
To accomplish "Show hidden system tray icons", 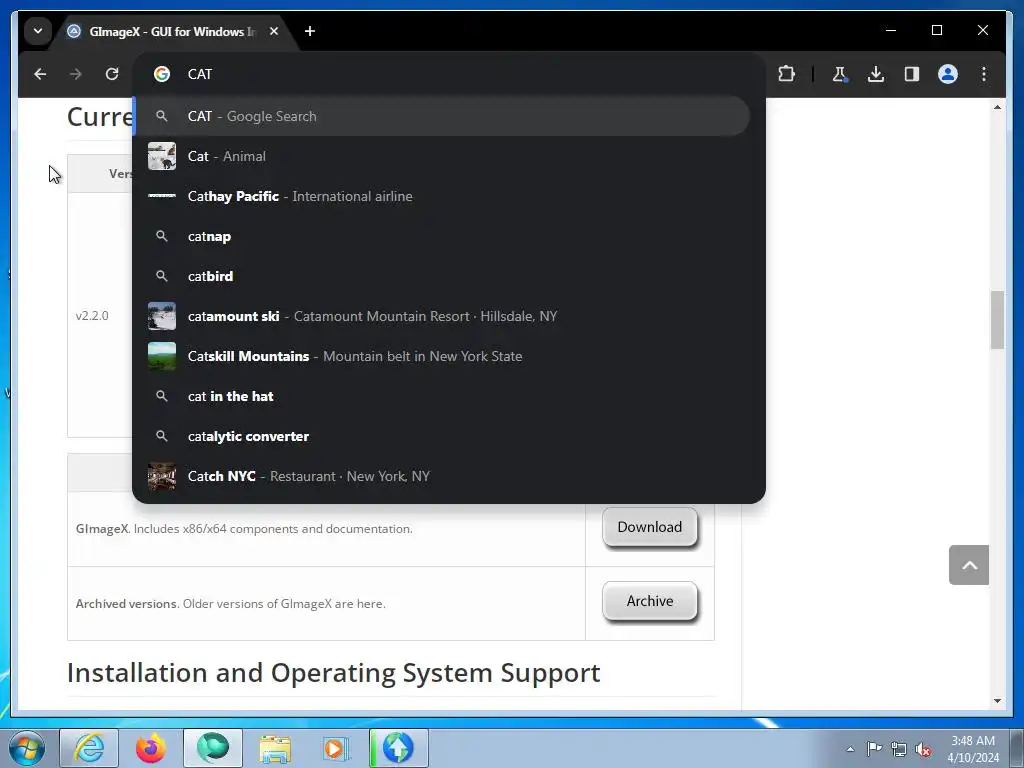I will (850, 749).
